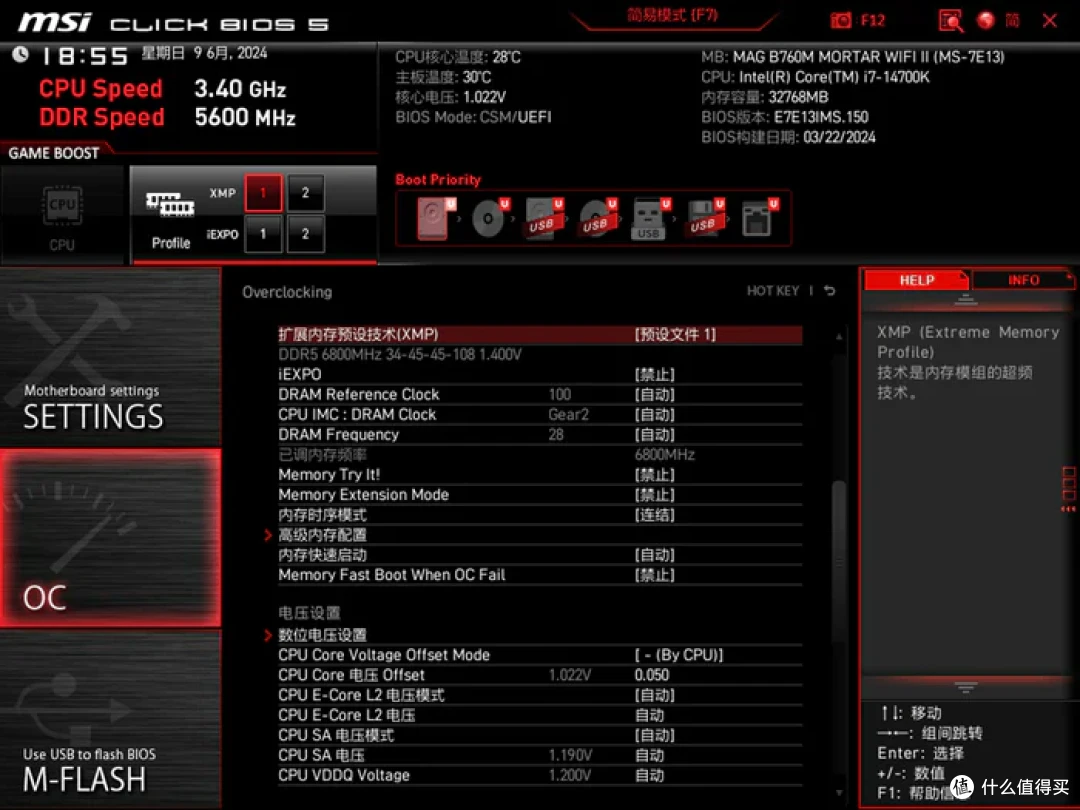Image resolution: width=1080 pixels, height=810 pixels.
Task: Switch to the HELP tab
Action: [x=917, y=280]
